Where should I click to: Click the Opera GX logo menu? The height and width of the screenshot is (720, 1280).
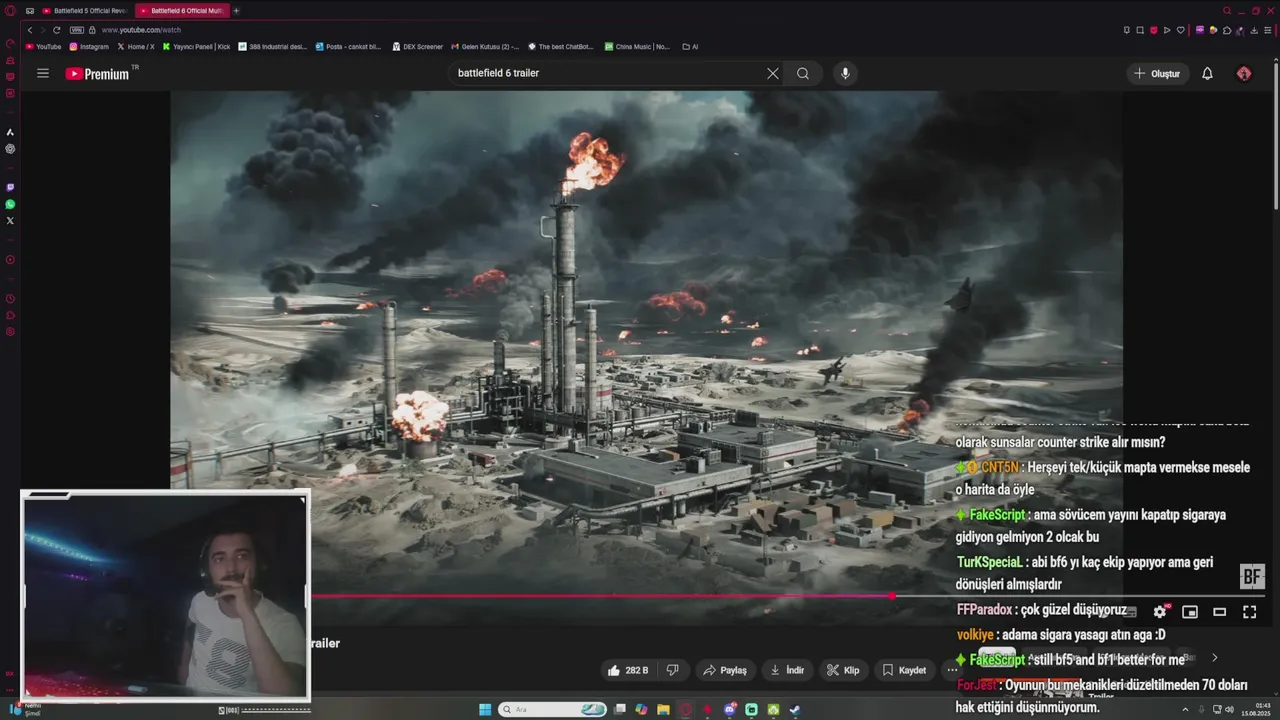(10, 10)
